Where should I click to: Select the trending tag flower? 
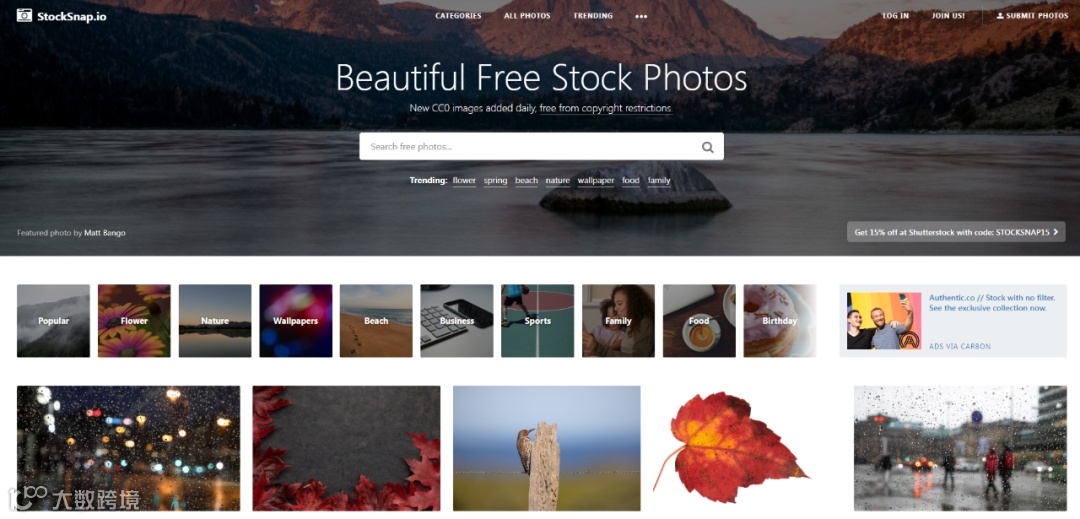(464, 180)
